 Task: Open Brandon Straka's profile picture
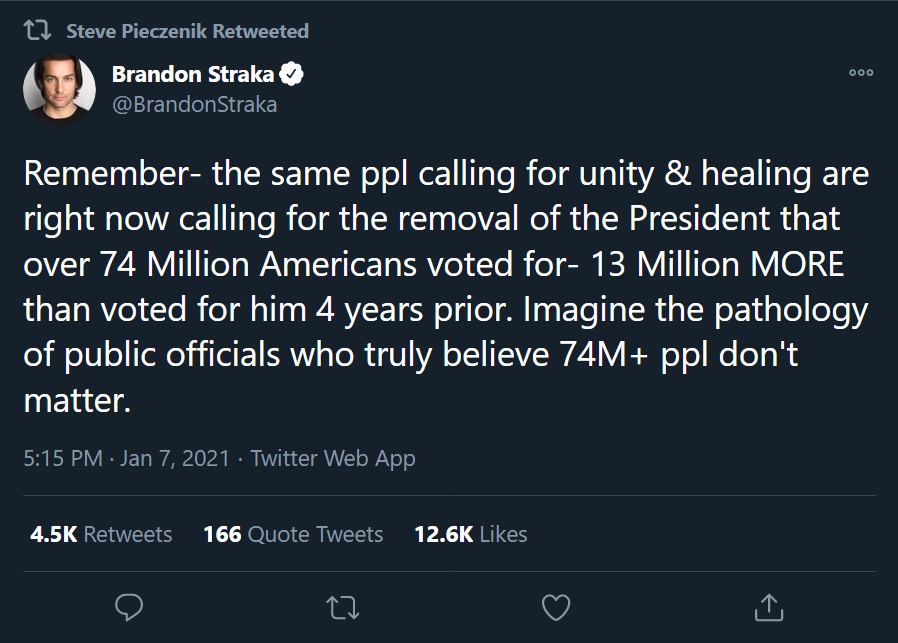[x=60, y=89]
